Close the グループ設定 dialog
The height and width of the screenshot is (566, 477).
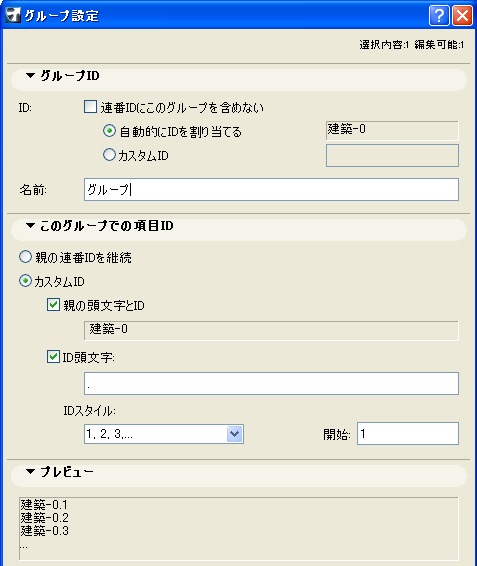point(463,16)
